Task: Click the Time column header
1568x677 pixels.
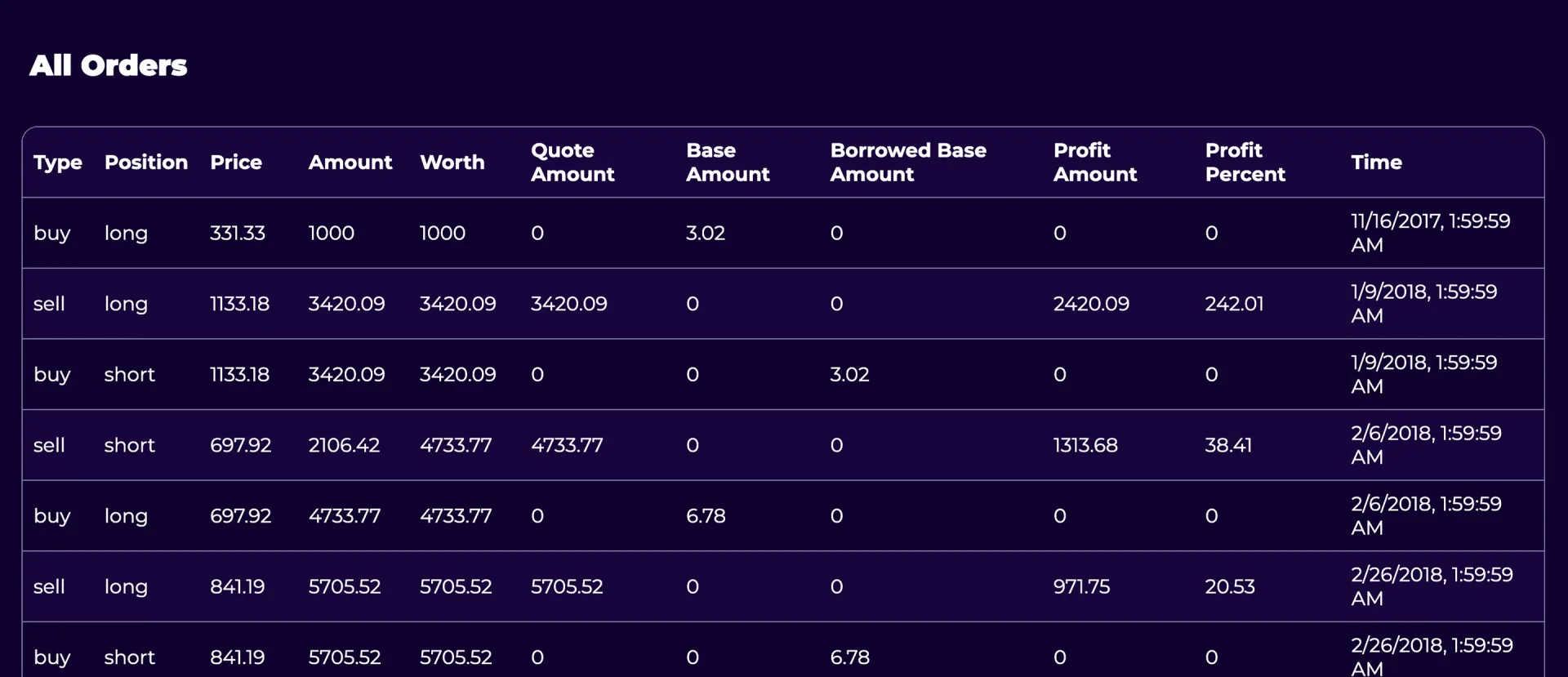Action: 1376,163
